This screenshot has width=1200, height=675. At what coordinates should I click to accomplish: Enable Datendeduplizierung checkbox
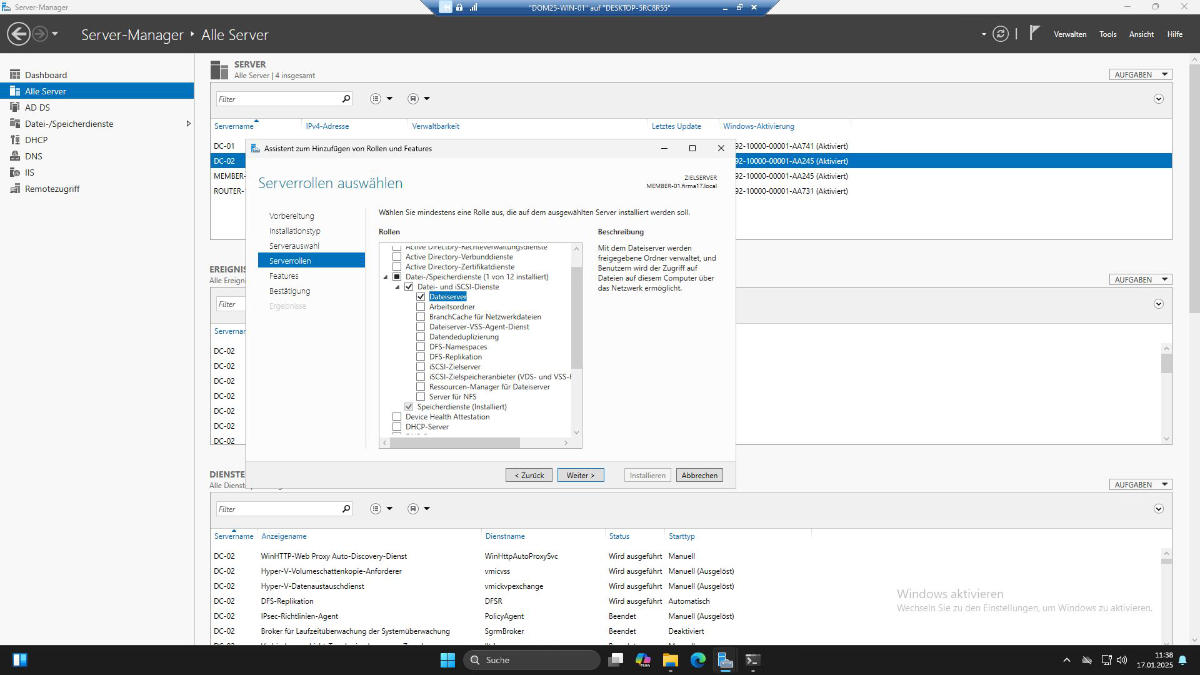click(421, 337)
